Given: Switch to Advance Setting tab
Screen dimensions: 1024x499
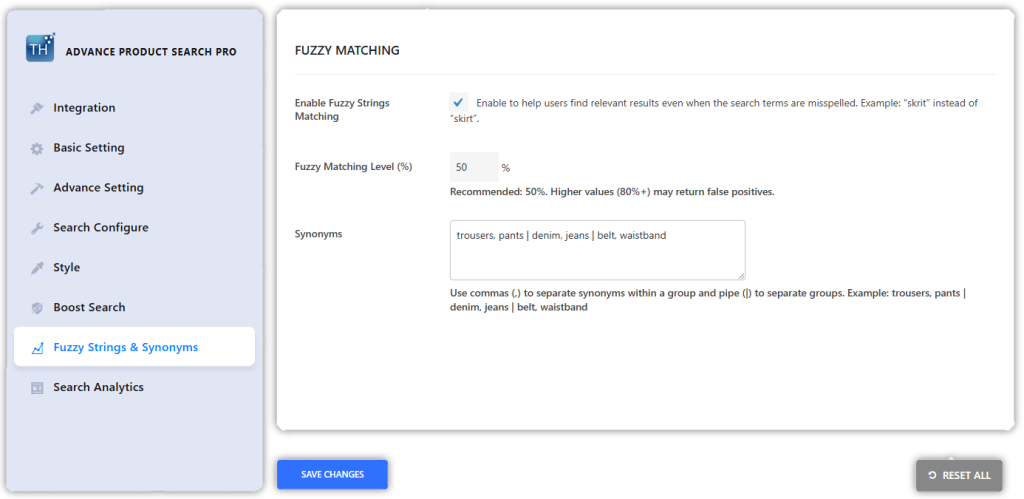Looking at the screenshot, I should coord(135,187).
